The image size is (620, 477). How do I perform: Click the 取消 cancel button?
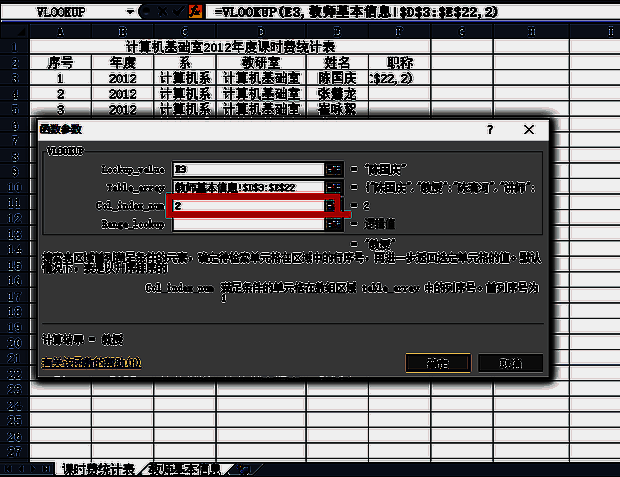[x=510, y=363]
